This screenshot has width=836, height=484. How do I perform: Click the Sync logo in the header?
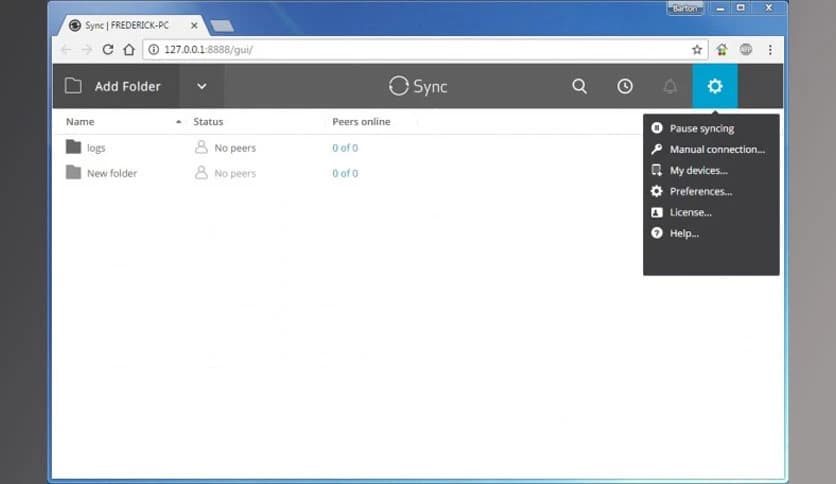tap(418, 86)
